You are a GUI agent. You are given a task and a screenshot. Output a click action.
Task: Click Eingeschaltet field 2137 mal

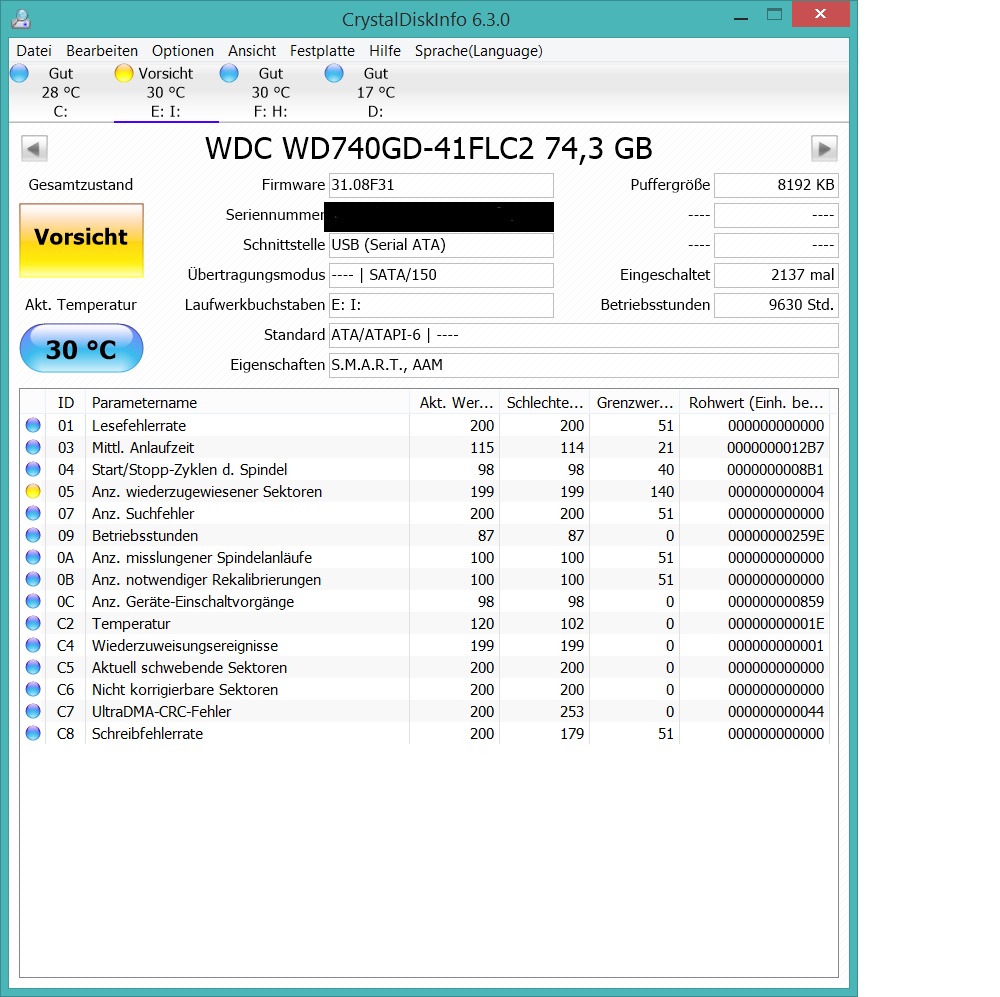776,275
